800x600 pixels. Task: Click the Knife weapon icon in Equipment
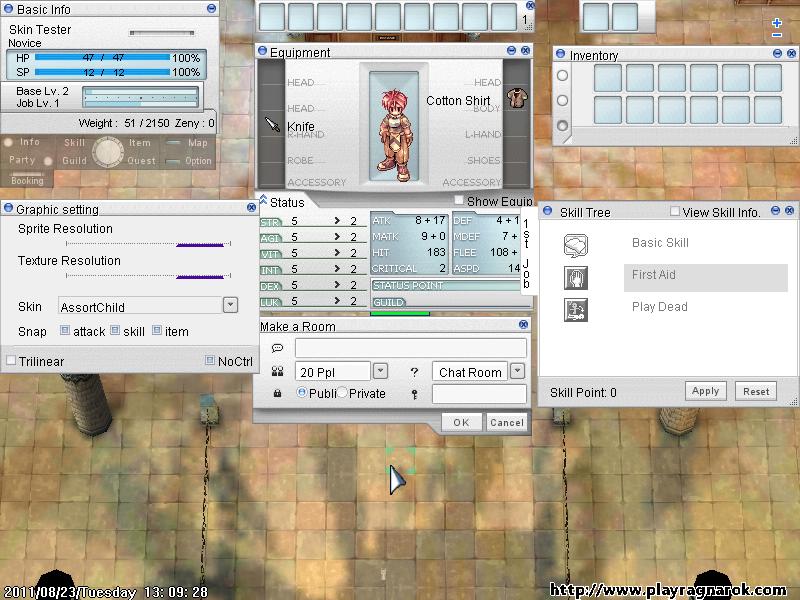pos(272,124)
